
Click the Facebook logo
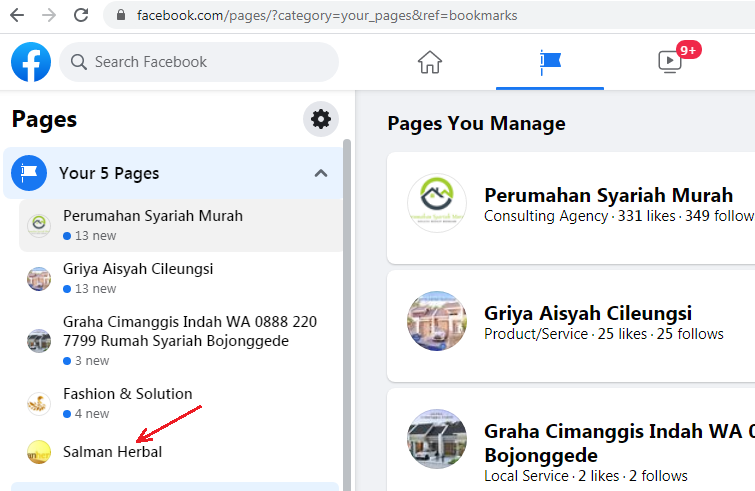31,62
